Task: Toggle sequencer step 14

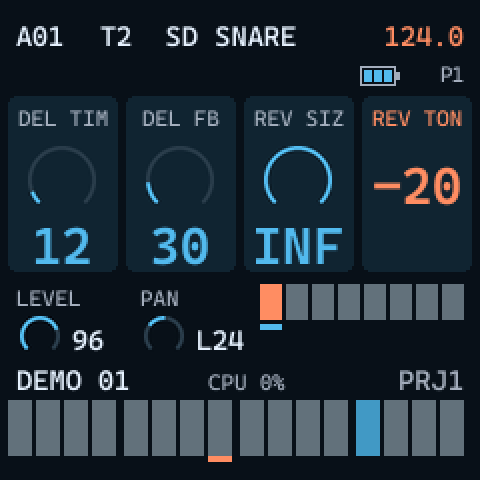Action: click(396, 428)
